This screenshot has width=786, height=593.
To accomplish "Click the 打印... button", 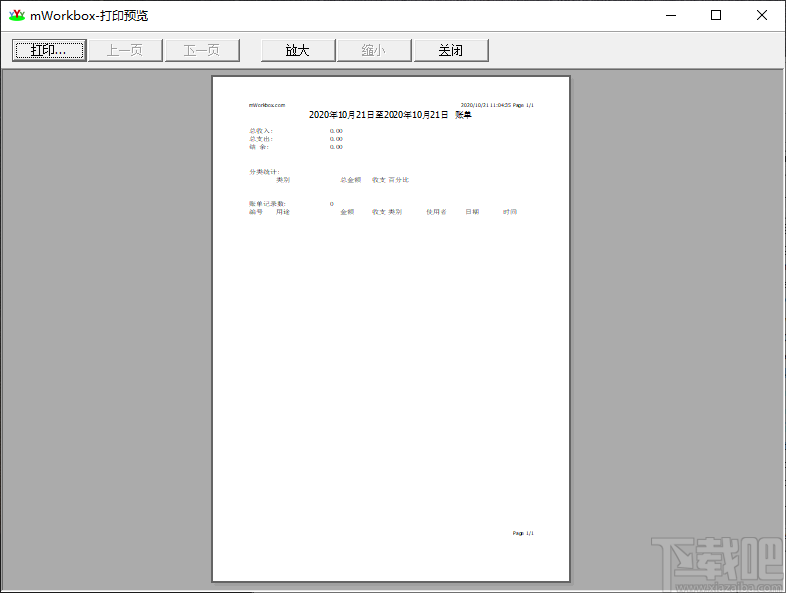I will 49,50.
